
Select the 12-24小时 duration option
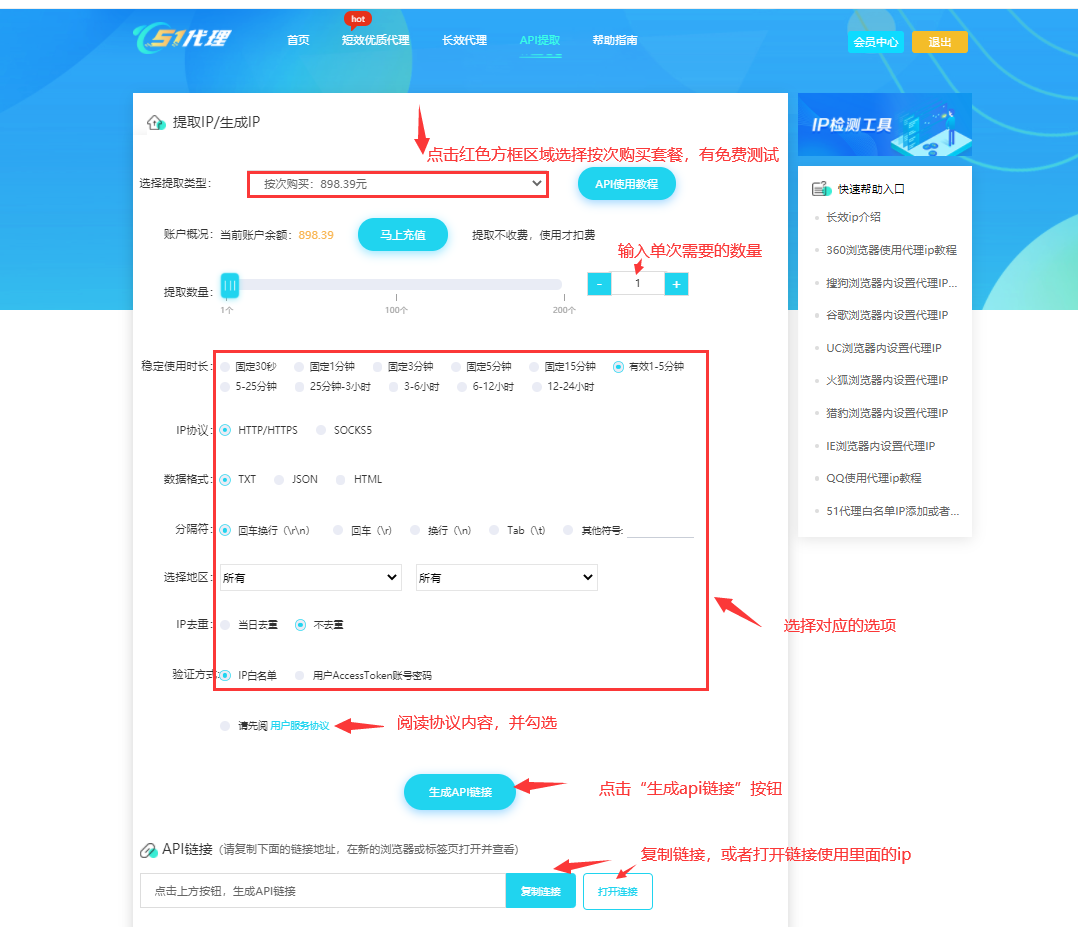(537, 387)
